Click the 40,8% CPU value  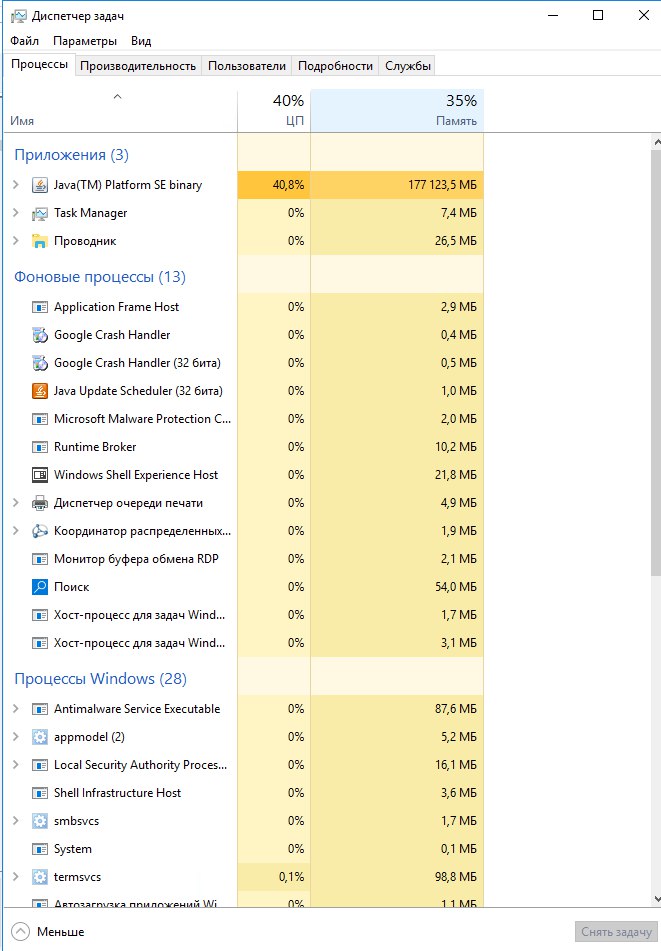[289, 185]
